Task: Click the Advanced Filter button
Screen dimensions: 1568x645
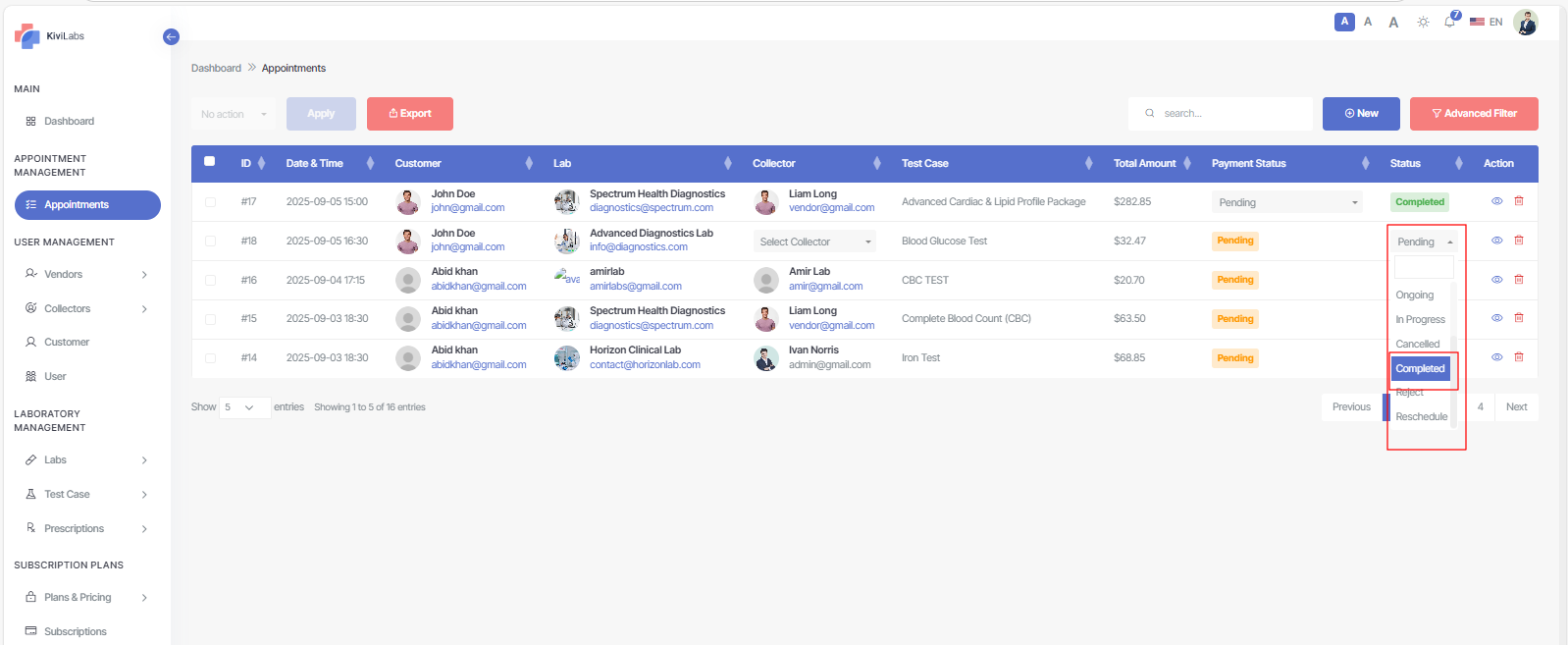Action: point(1473,114)
